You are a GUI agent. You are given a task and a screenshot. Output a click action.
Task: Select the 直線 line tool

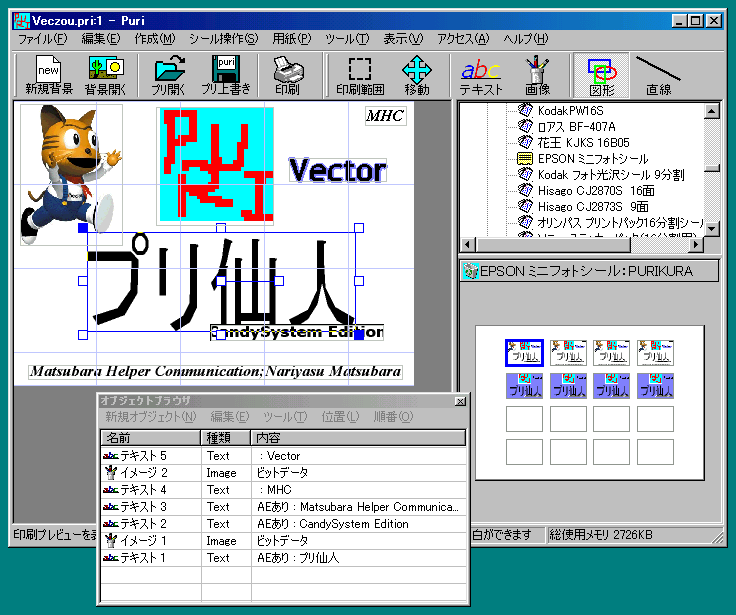[x=658, y=76]
